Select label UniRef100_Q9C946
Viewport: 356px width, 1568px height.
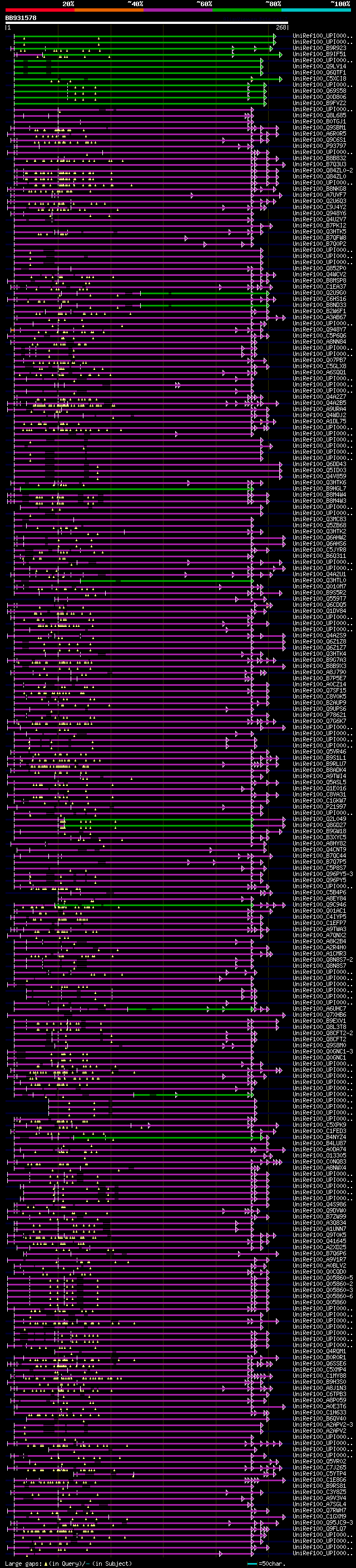coord(319,904)
